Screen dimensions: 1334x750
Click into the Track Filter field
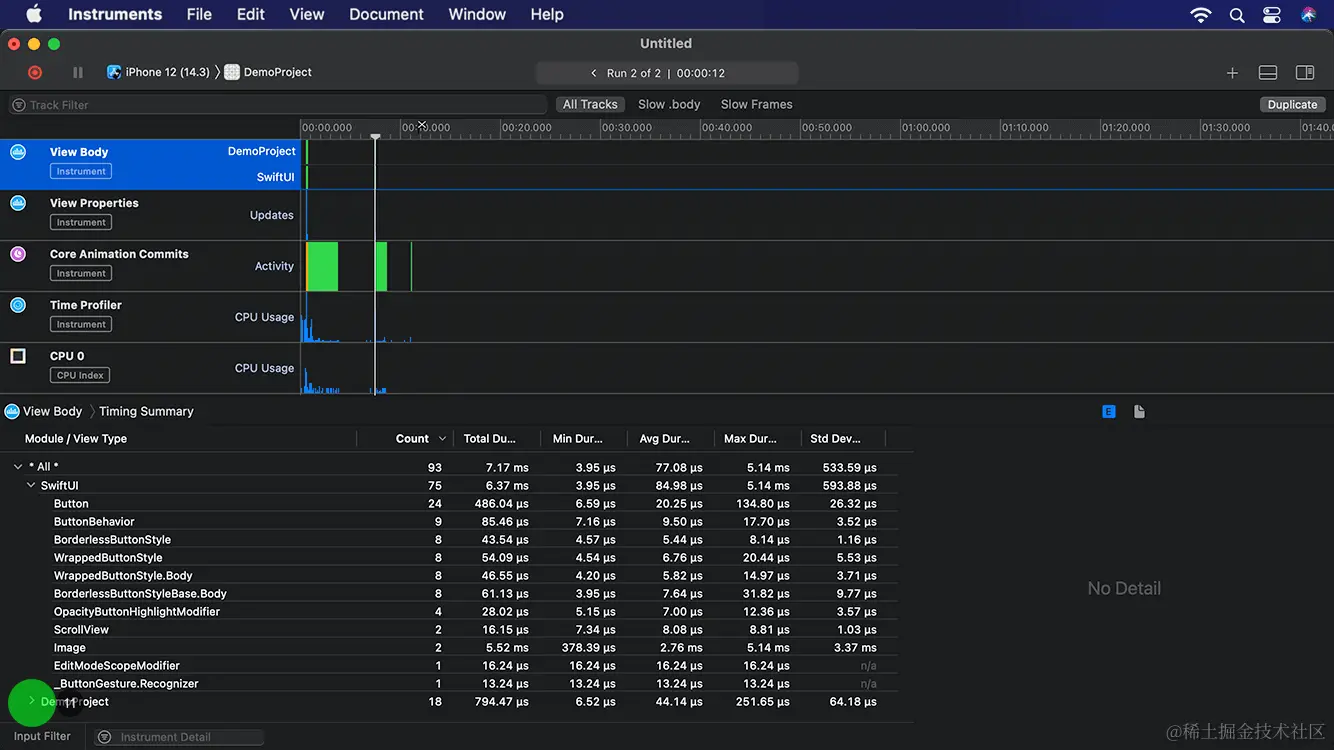coord(278,105)
